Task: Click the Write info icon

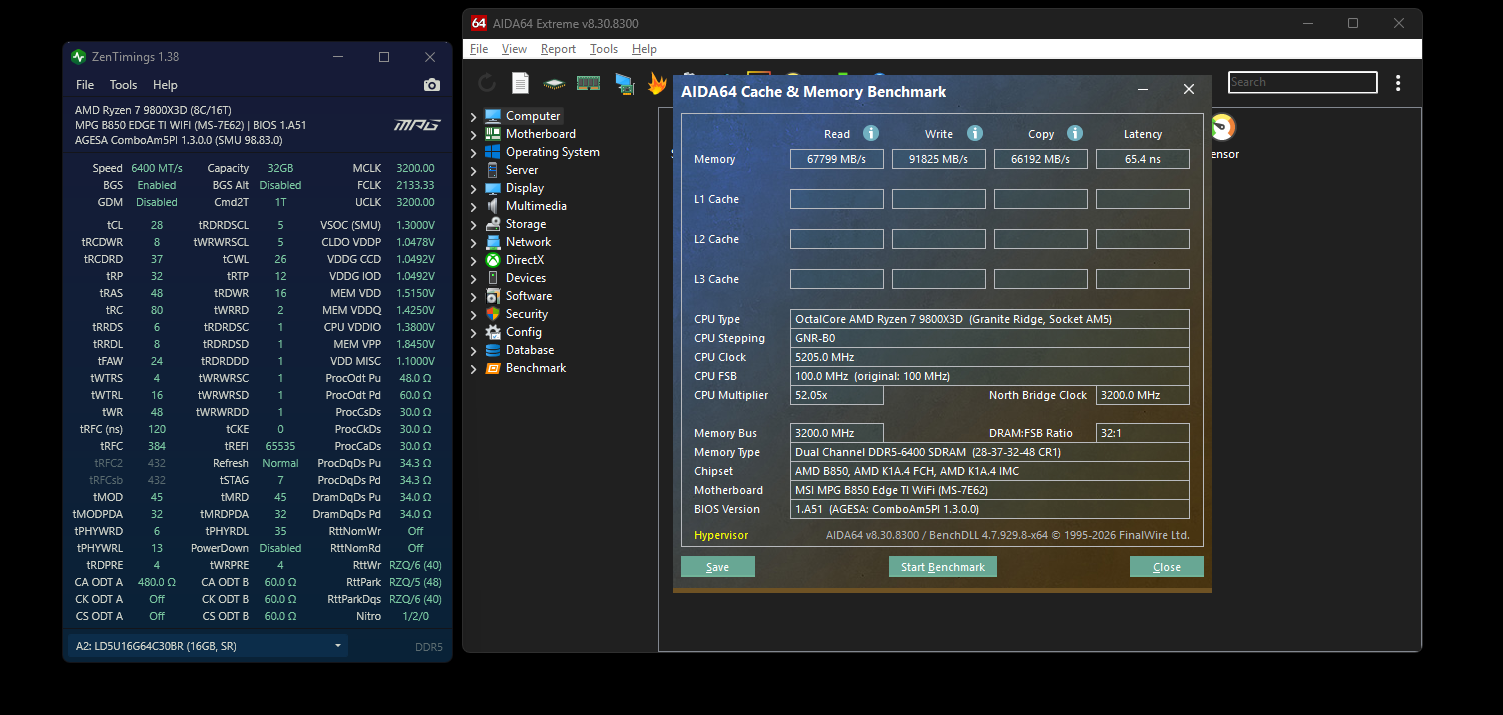Action: click(x=975, y=133)
